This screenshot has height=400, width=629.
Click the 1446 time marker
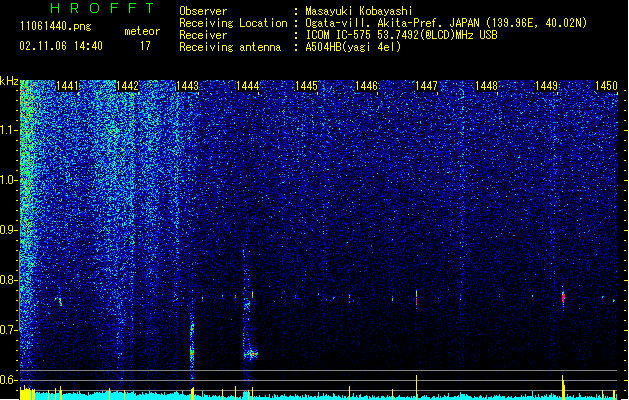pos(367,86)
